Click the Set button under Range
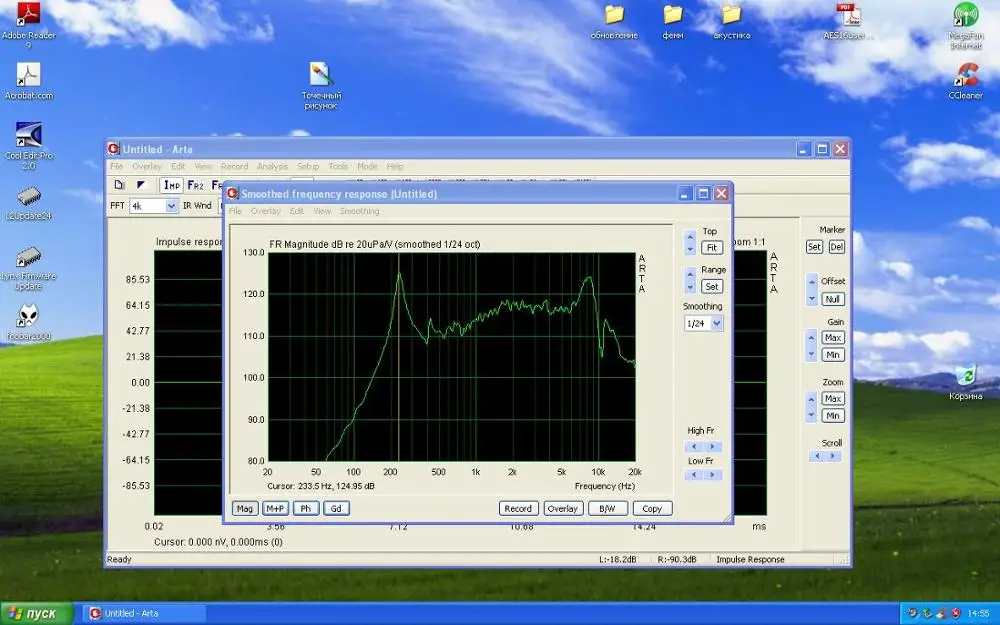 click(x=712, y=286)
